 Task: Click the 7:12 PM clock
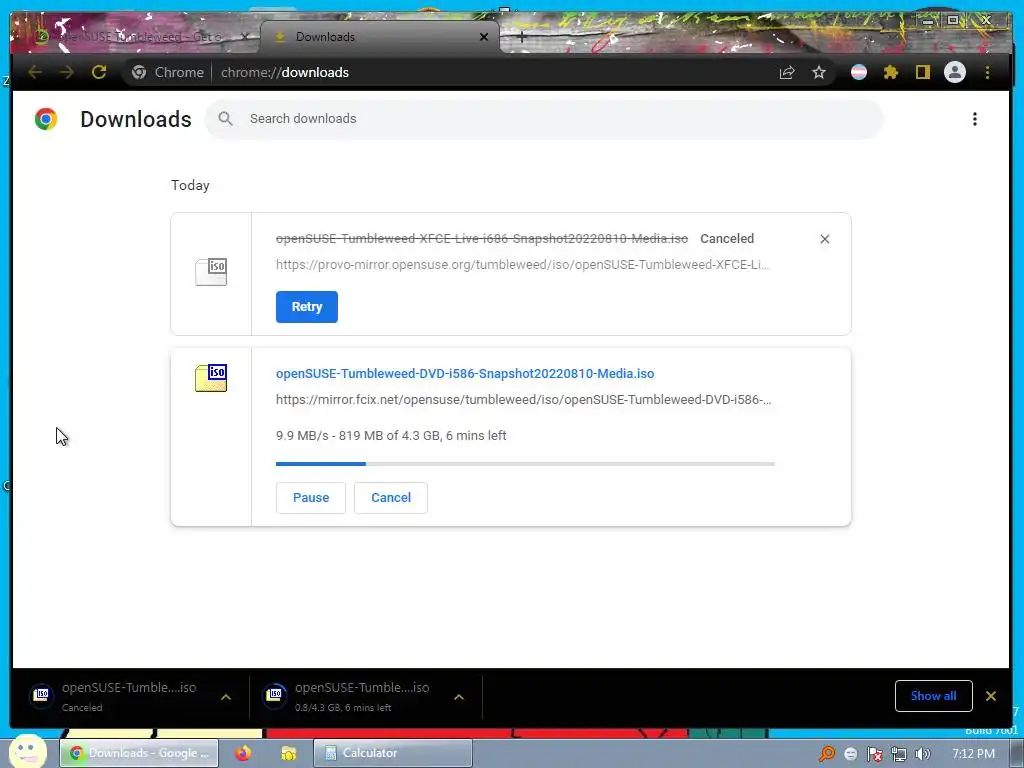click(973, 754)
